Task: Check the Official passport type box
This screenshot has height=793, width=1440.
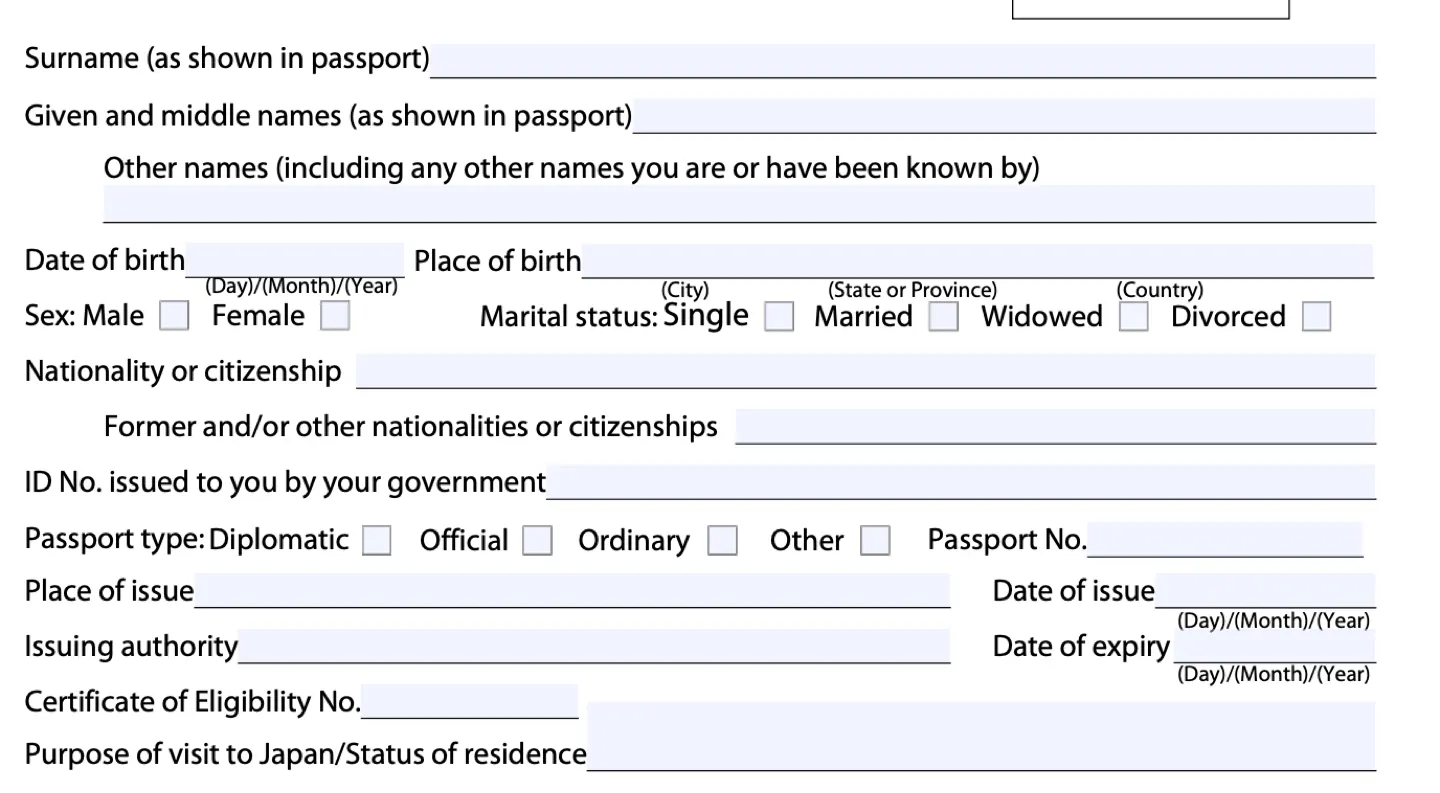Action: click(x=538, y=541)
